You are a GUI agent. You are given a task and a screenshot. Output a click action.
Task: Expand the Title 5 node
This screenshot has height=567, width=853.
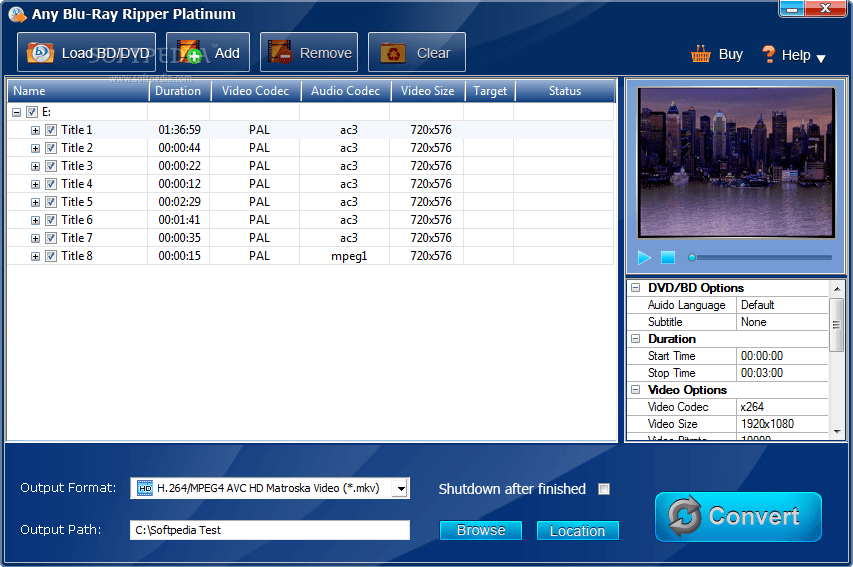coord(35,202)
